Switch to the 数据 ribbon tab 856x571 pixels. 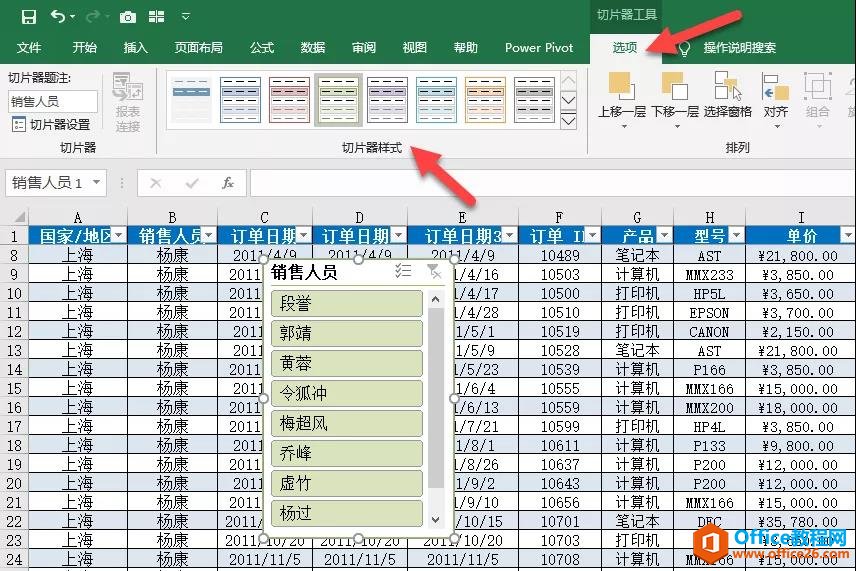312,47
